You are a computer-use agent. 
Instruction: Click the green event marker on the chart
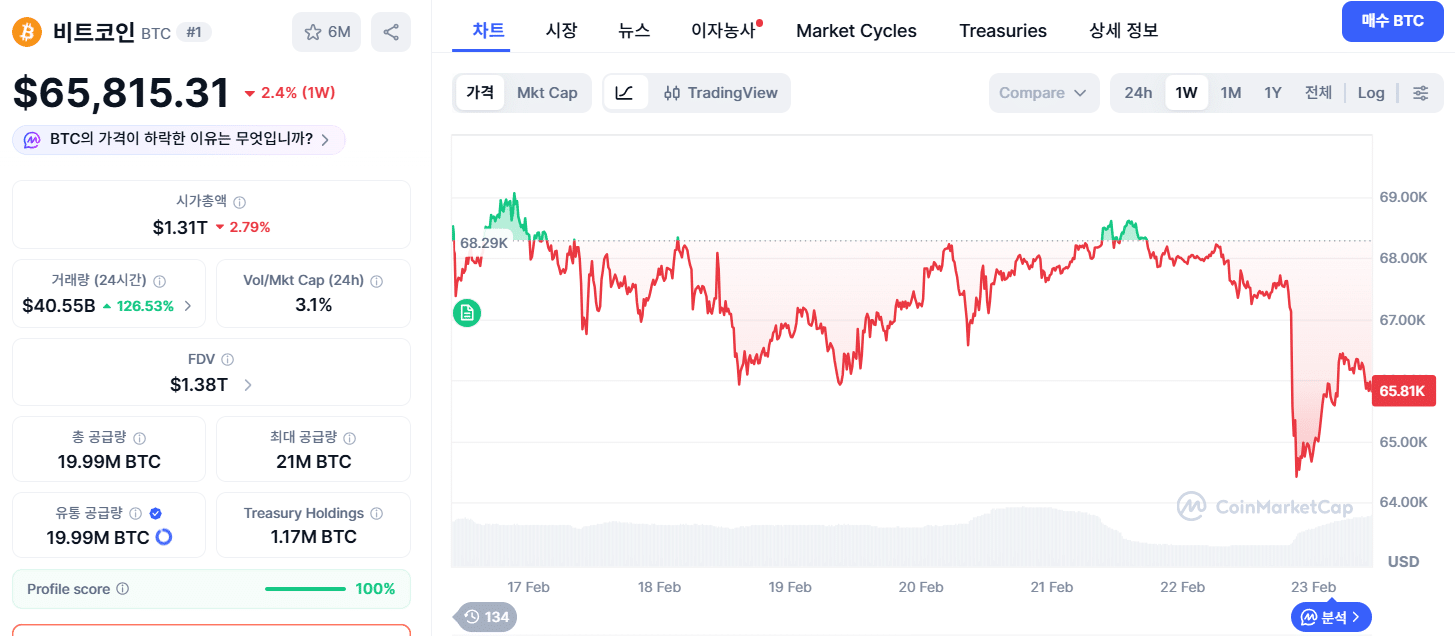[466, 313]
